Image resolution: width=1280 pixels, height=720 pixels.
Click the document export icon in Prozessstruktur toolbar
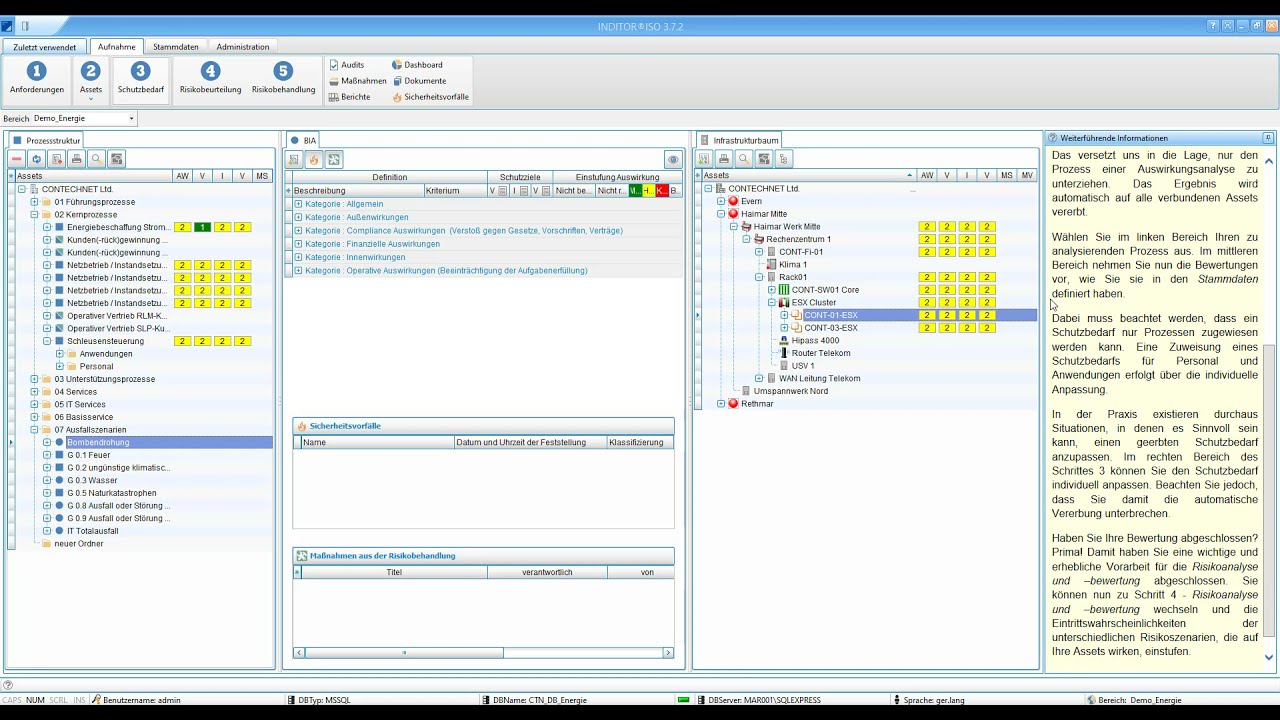pyautogui.click(x=57, y=159)
